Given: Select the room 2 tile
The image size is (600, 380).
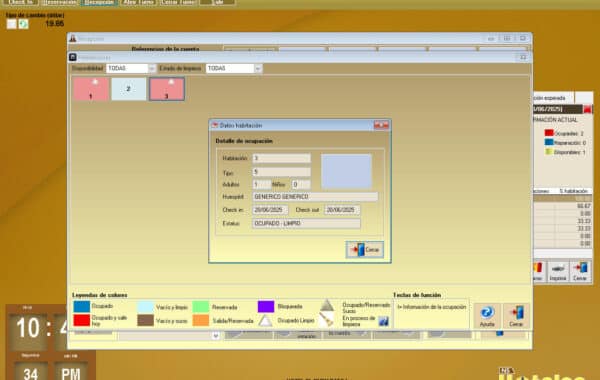Looking at the screenshot, I should (x=129, y=89).
